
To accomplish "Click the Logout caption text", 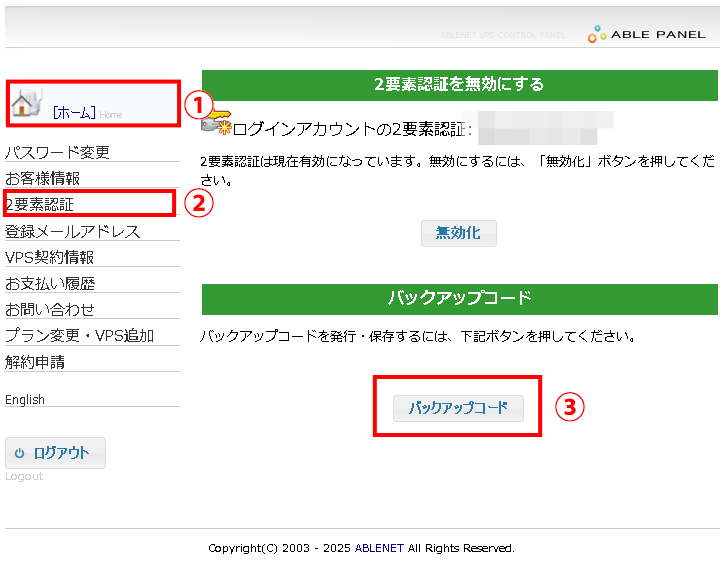I will click(x=24, y=476).
